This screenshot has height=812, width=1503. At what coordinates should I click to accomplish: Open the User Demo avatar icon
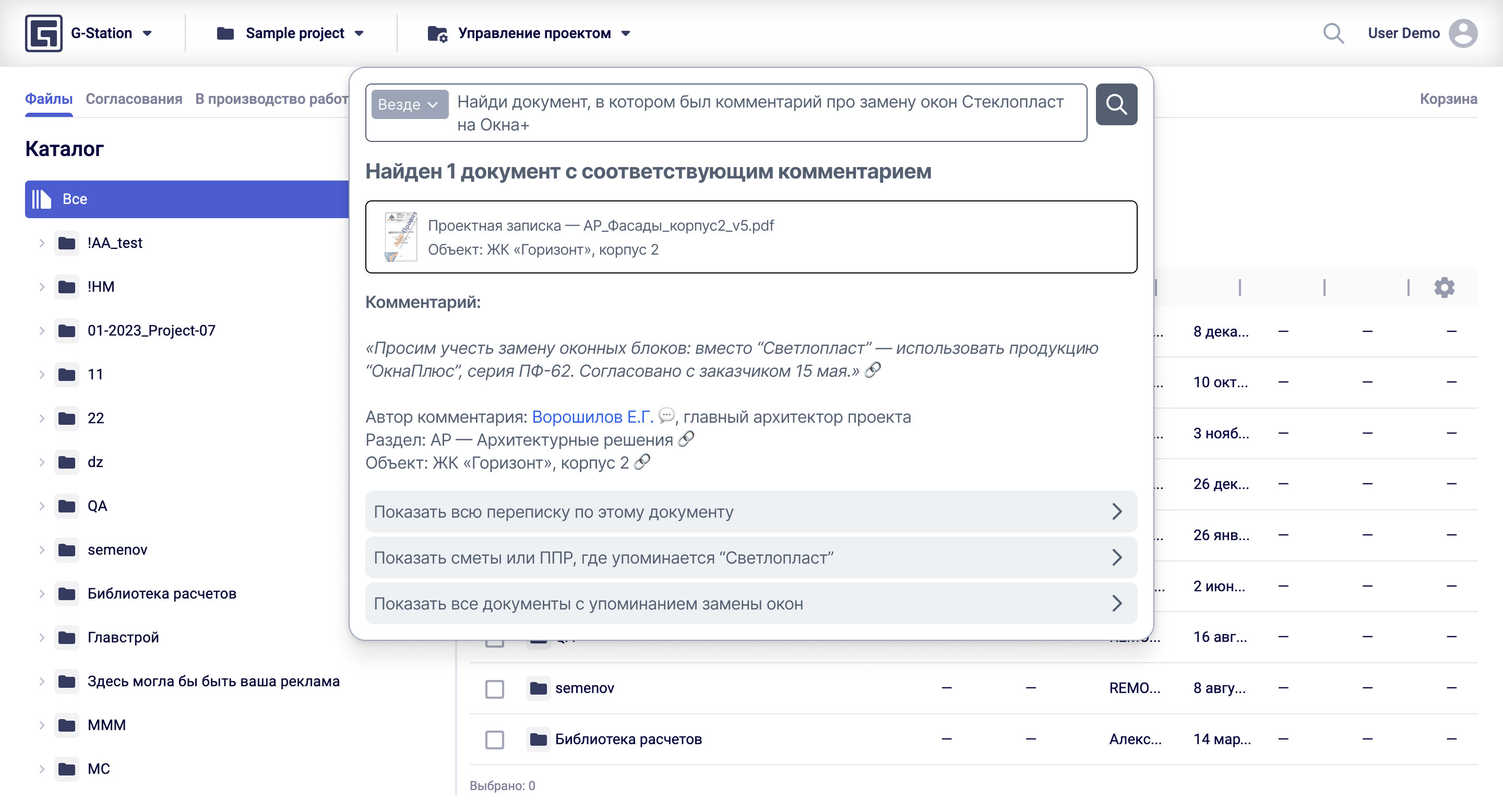pyautogui.click(x=1463, y=33)
